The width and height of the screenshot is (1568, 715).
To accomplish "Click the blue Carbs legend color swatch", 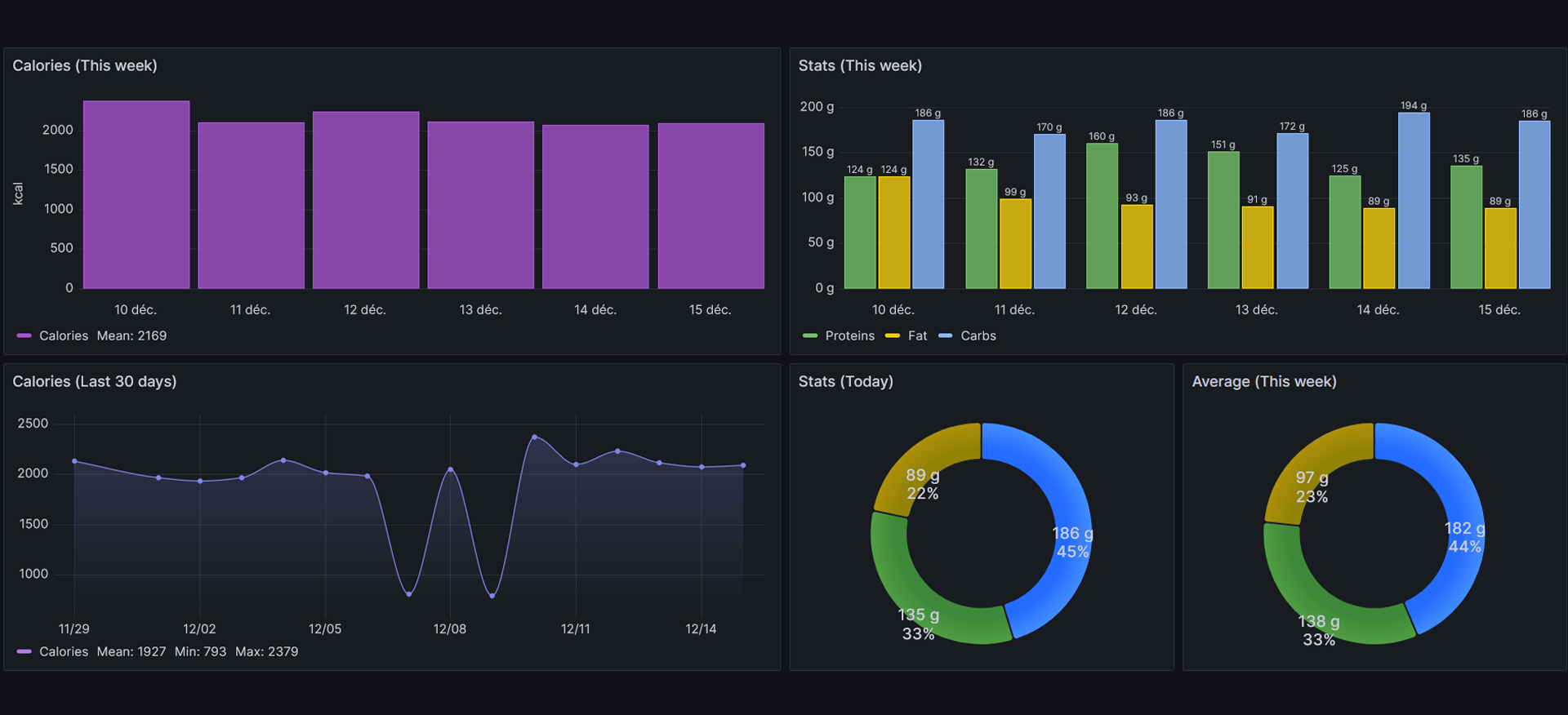I will click(x=946, y=336).
